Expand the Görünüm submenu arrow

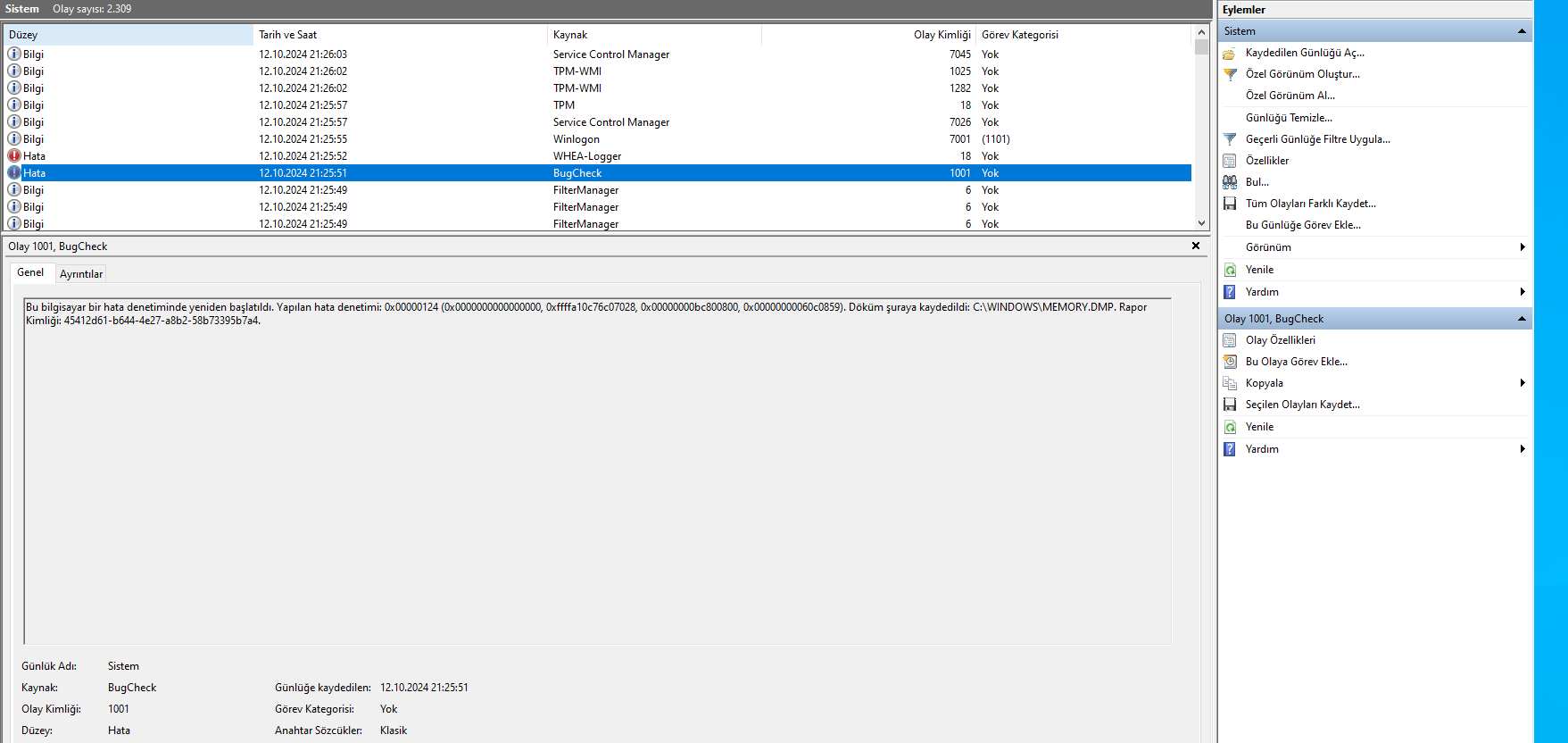click(1522, 247)
